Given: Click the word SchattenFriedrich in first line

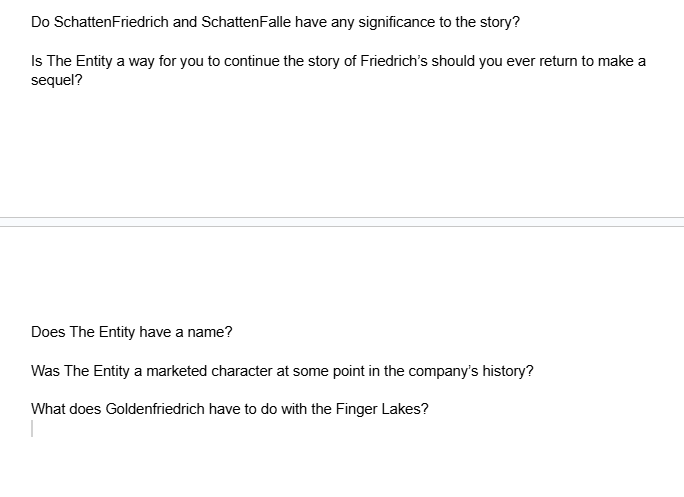Looking at the screenshot, I should 111,22.
